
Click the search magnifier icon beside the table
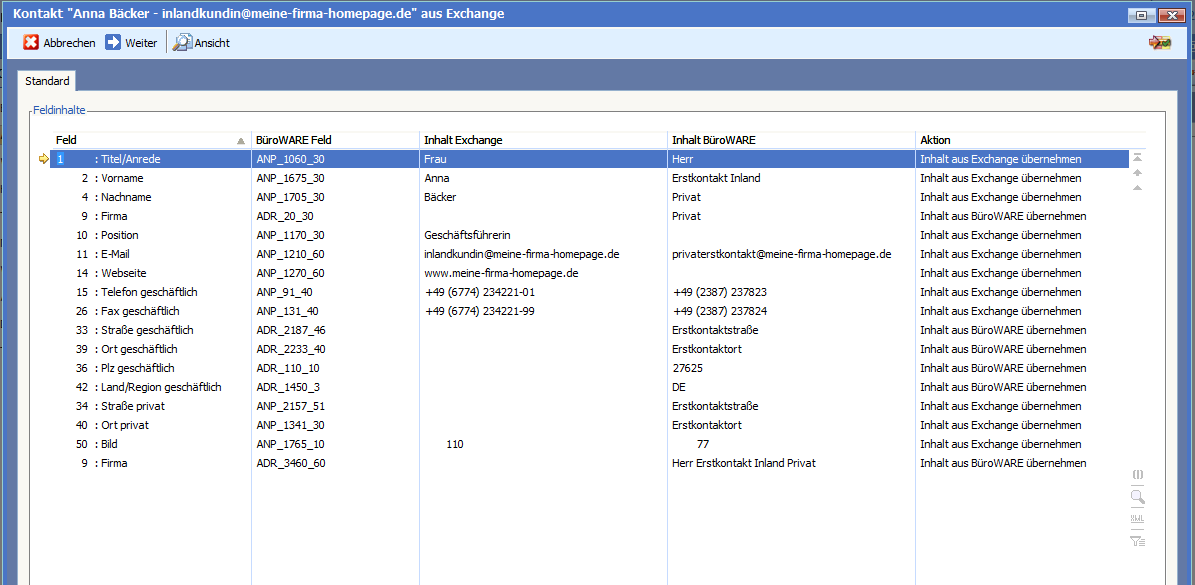coord(1137,497)
